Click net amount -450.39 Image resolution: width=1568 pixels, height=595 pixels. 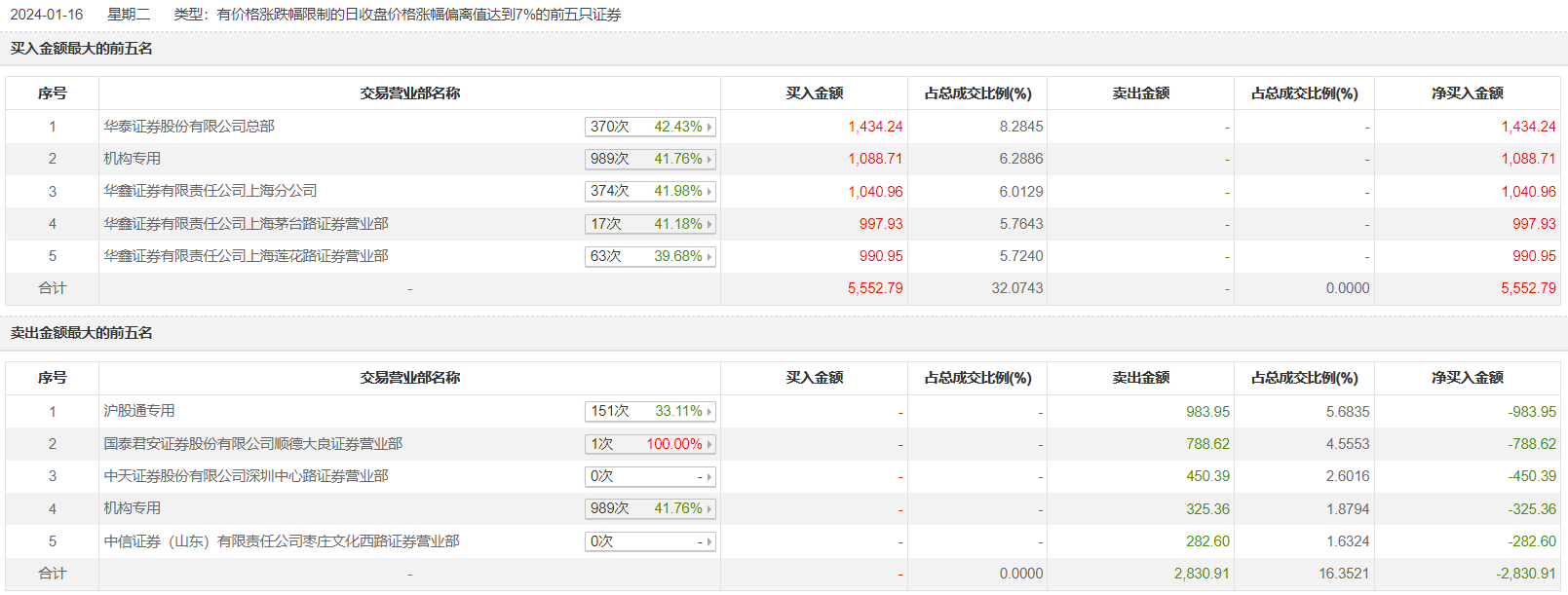point(1532,476)
